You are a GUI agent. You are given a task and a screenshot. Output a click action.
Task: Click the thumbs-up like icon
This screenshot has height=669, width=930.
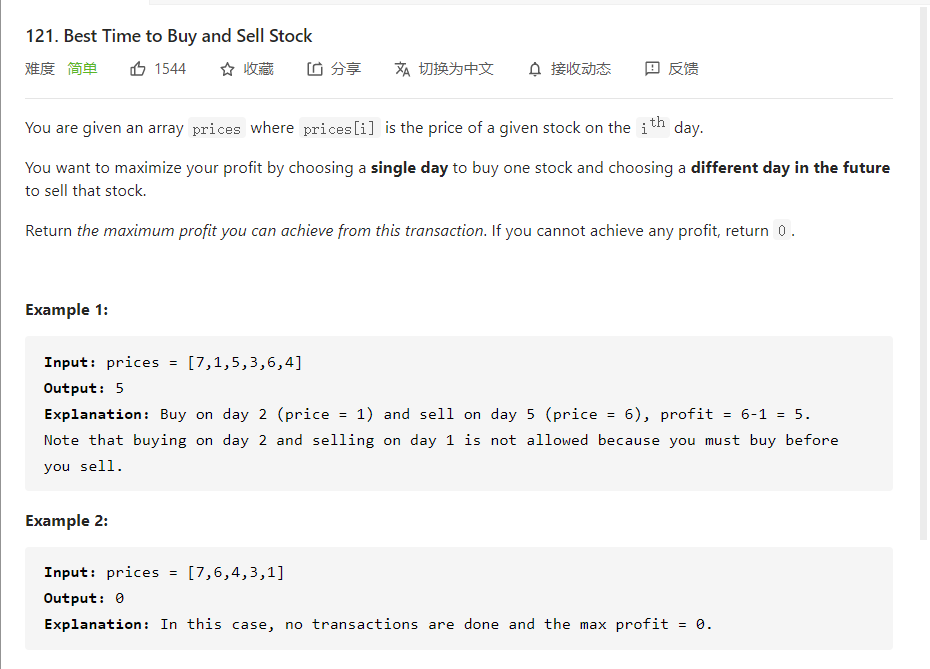coord(138,69)
